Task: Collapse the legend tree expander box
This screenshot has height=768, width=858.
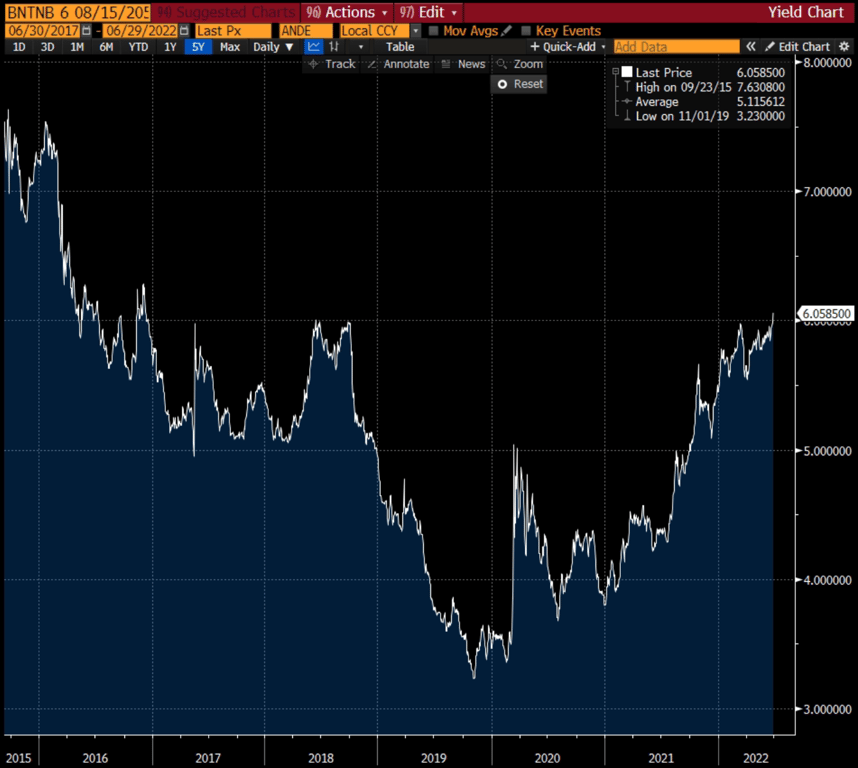Action: coord(616,72)
